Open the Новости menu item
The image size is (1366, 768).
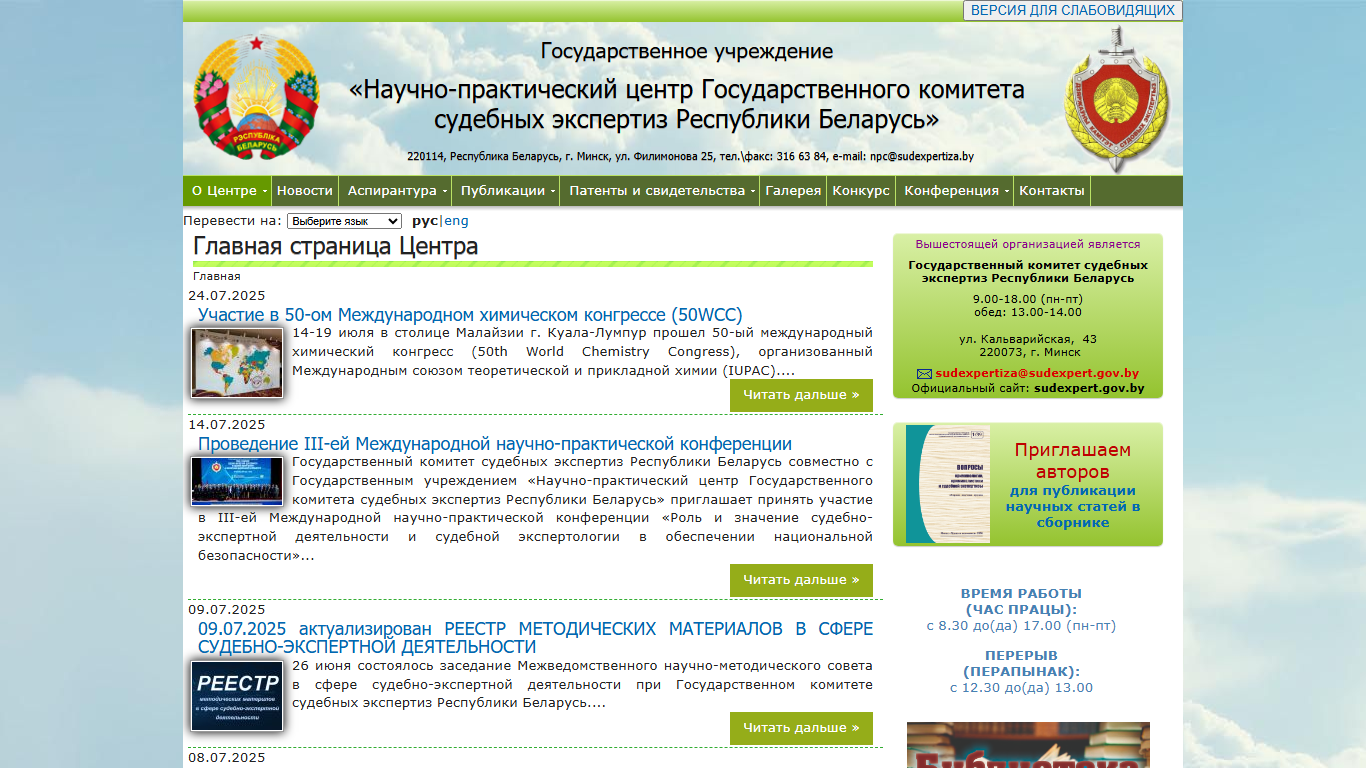click(x=305, y=191)
